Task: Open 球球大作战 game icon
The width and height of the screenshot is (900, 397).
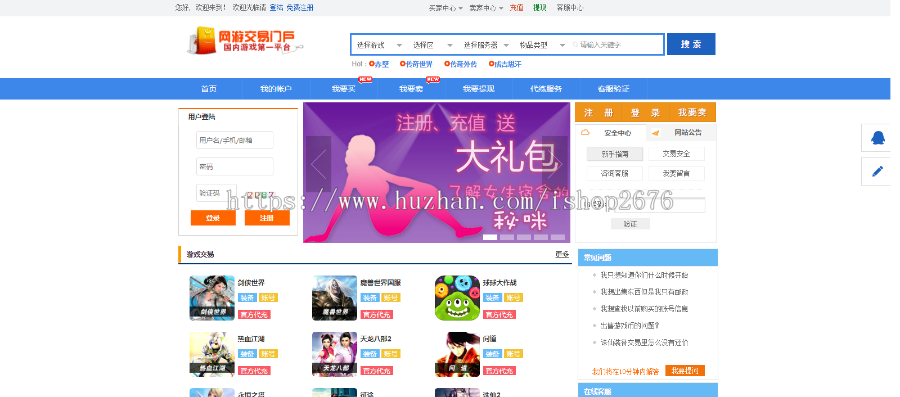Action: point(457,298)
